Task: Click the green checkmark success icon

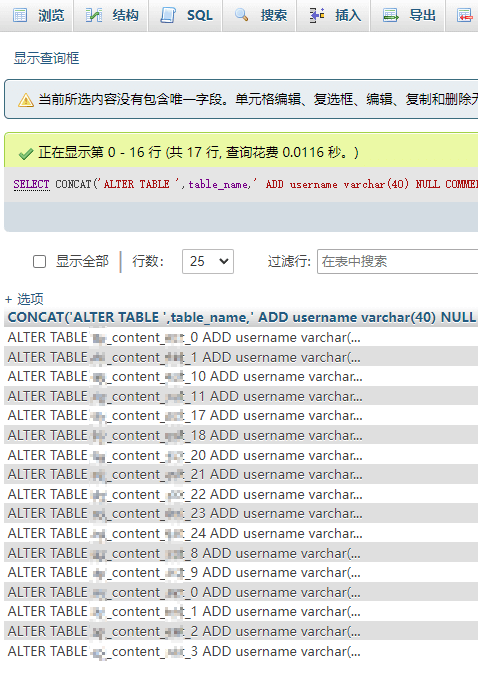Action: pos(26,153)
